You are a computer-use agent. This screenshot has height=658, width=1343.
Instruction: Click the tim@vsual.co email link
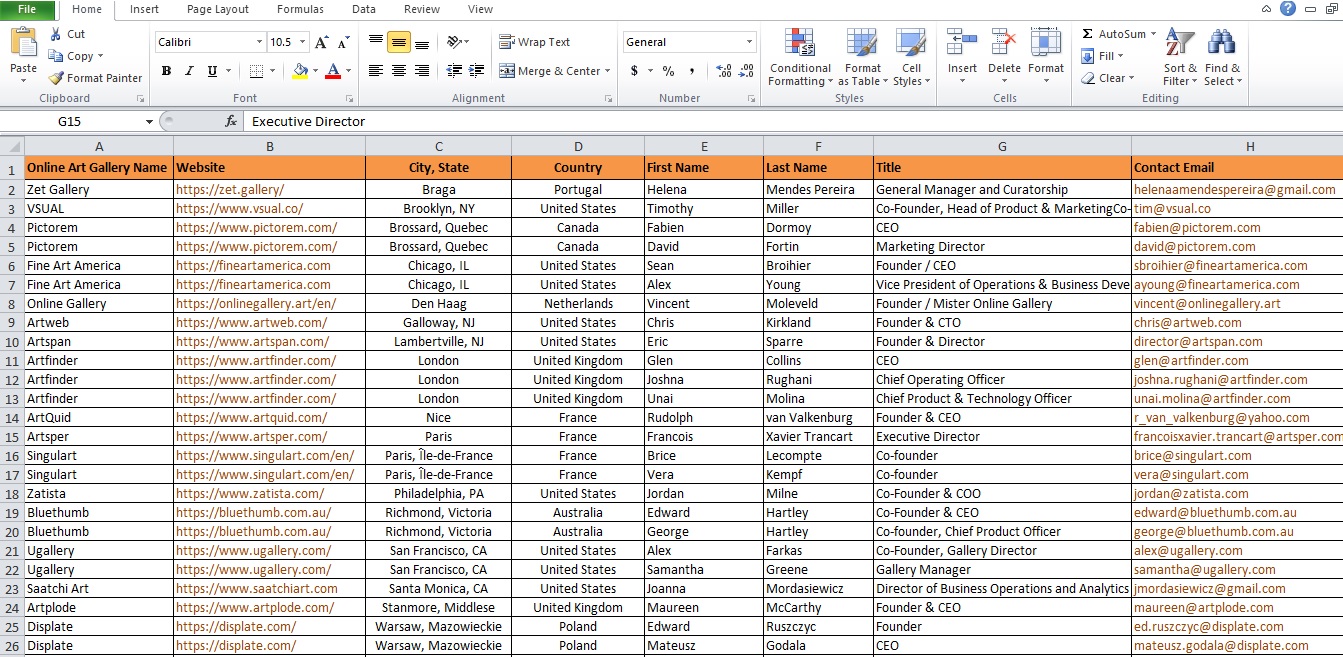click(1172, 208)
